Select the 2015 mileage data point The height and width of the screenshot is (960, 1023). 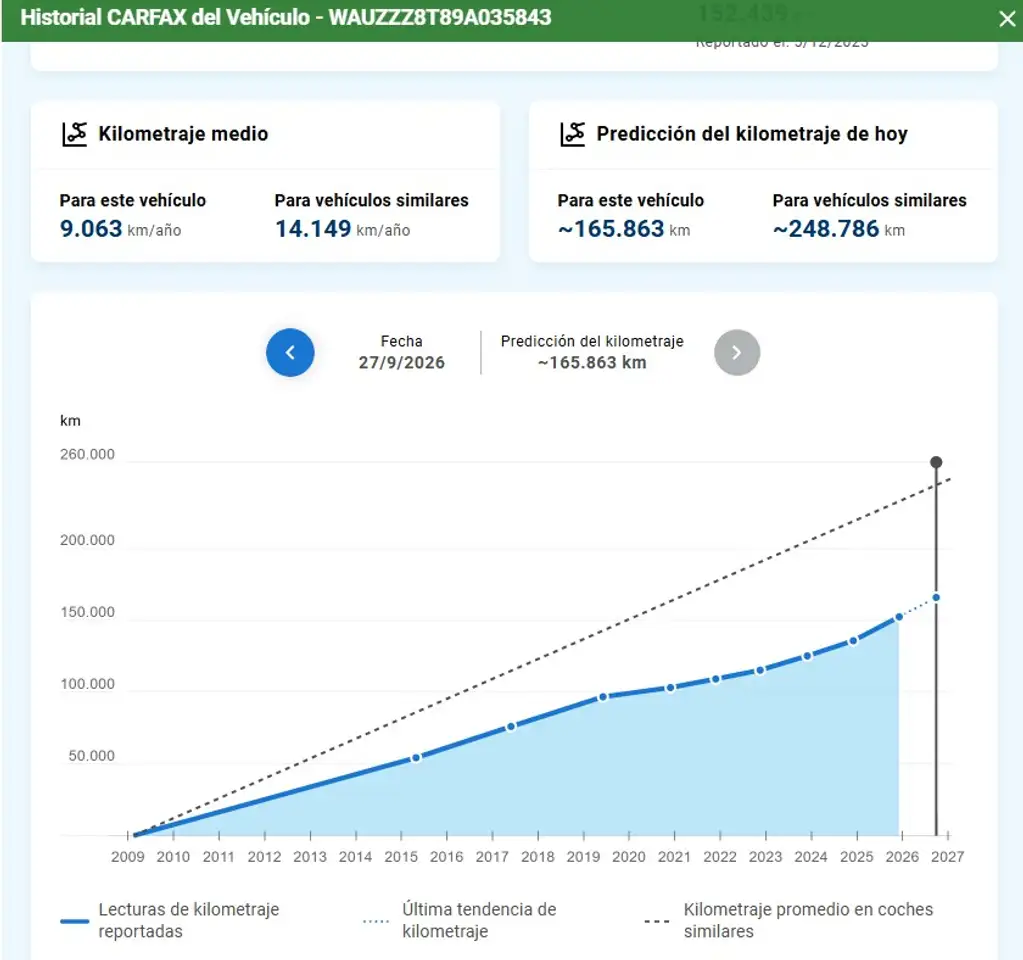point(416,758)
